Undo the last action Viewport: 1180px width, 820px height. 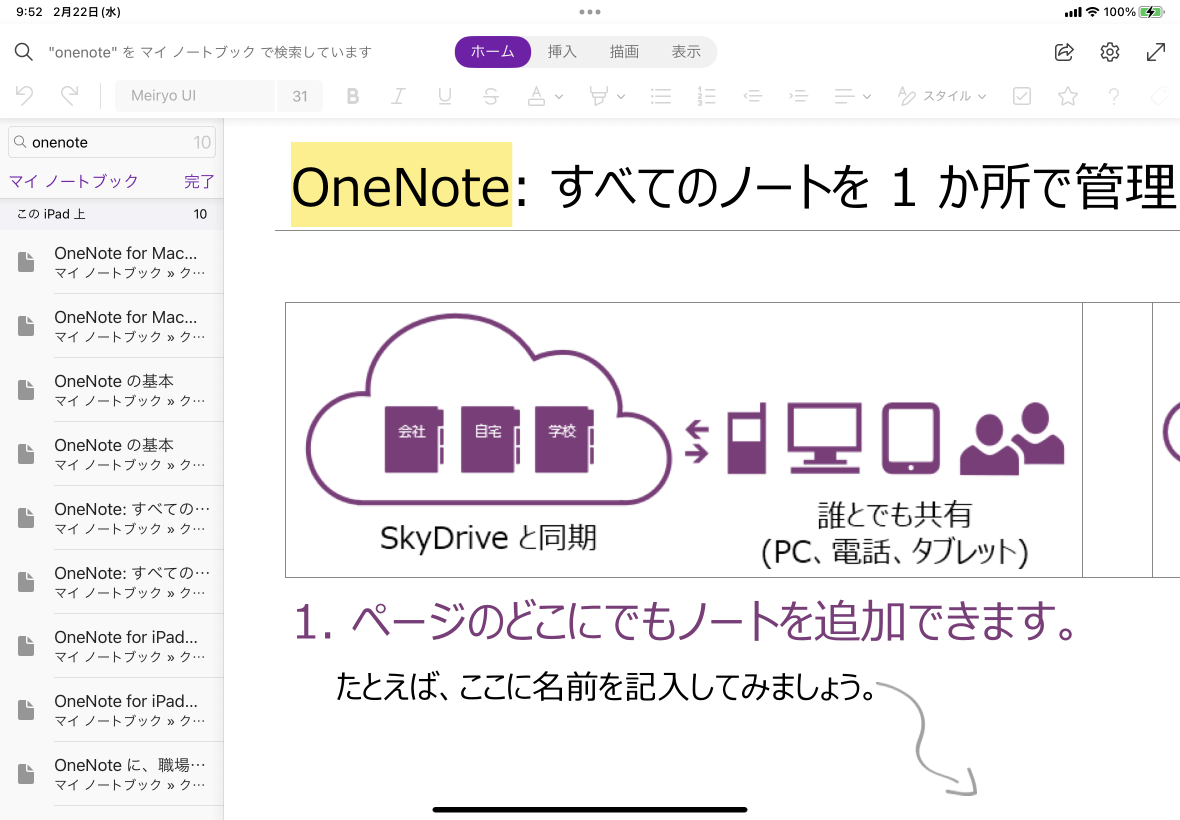pyautogui.click(x=24, y=96)
